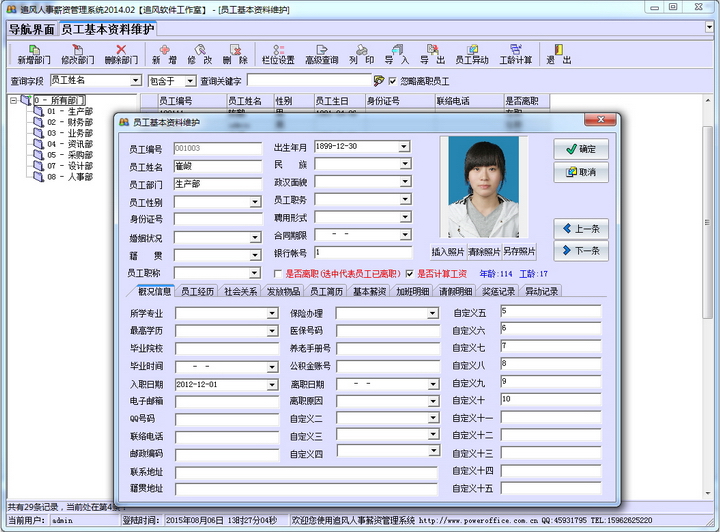The image size is (720, 532).
Task: Expand the 婚姻状况 dropdown
Action: (x=255, y=237)
